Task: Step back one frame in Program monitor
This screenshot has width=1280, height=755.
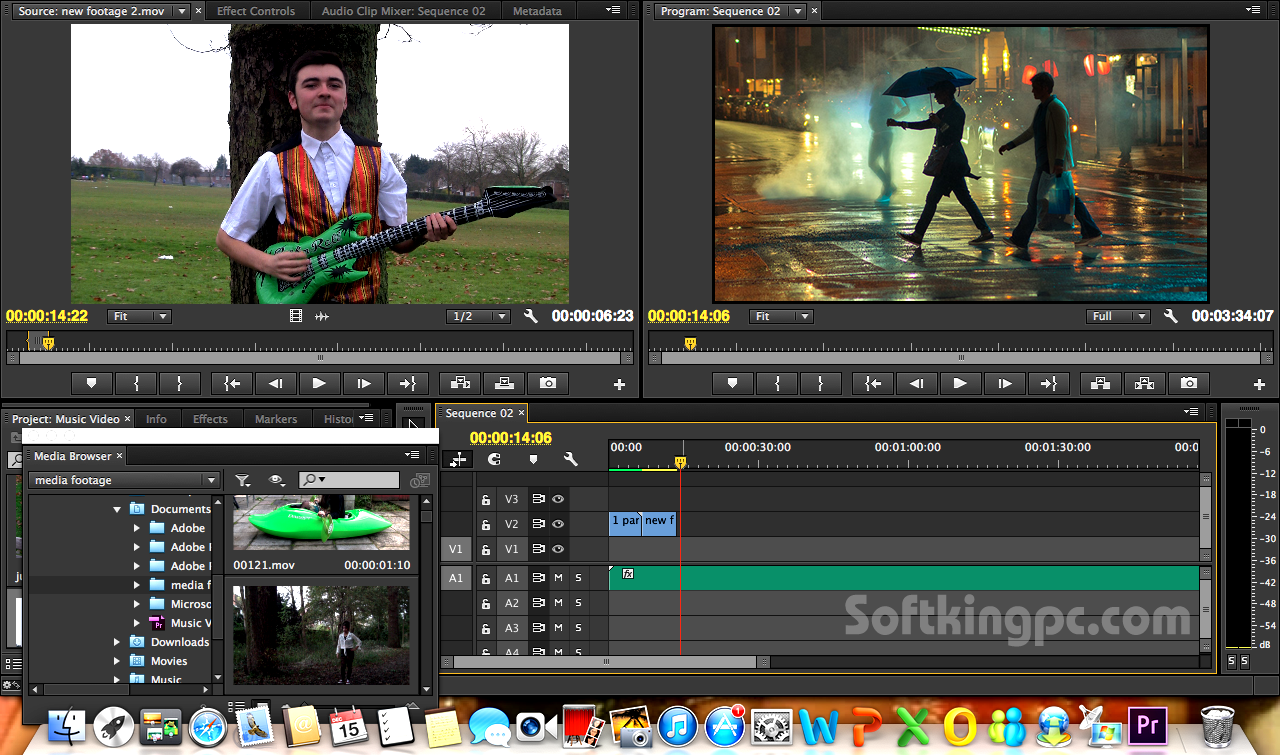Action: (916, 383)
